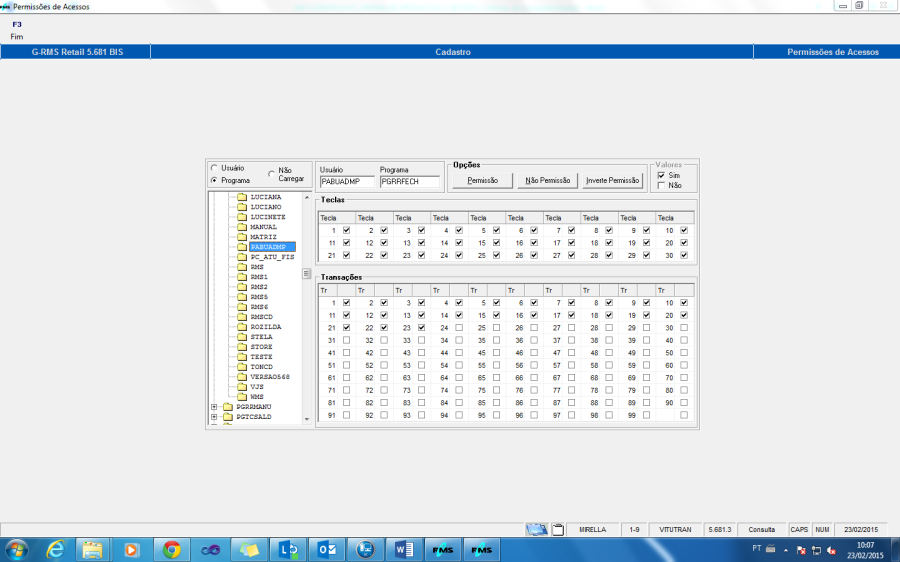
Task: Open Google Chrome from the taskbar
Action: (172, 549)
